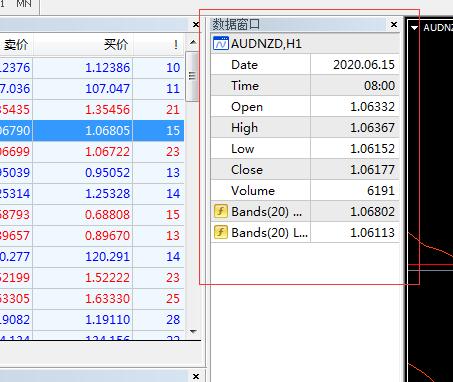
Task: Close the 数据窗口 data window panel
Action: point(394,25)
